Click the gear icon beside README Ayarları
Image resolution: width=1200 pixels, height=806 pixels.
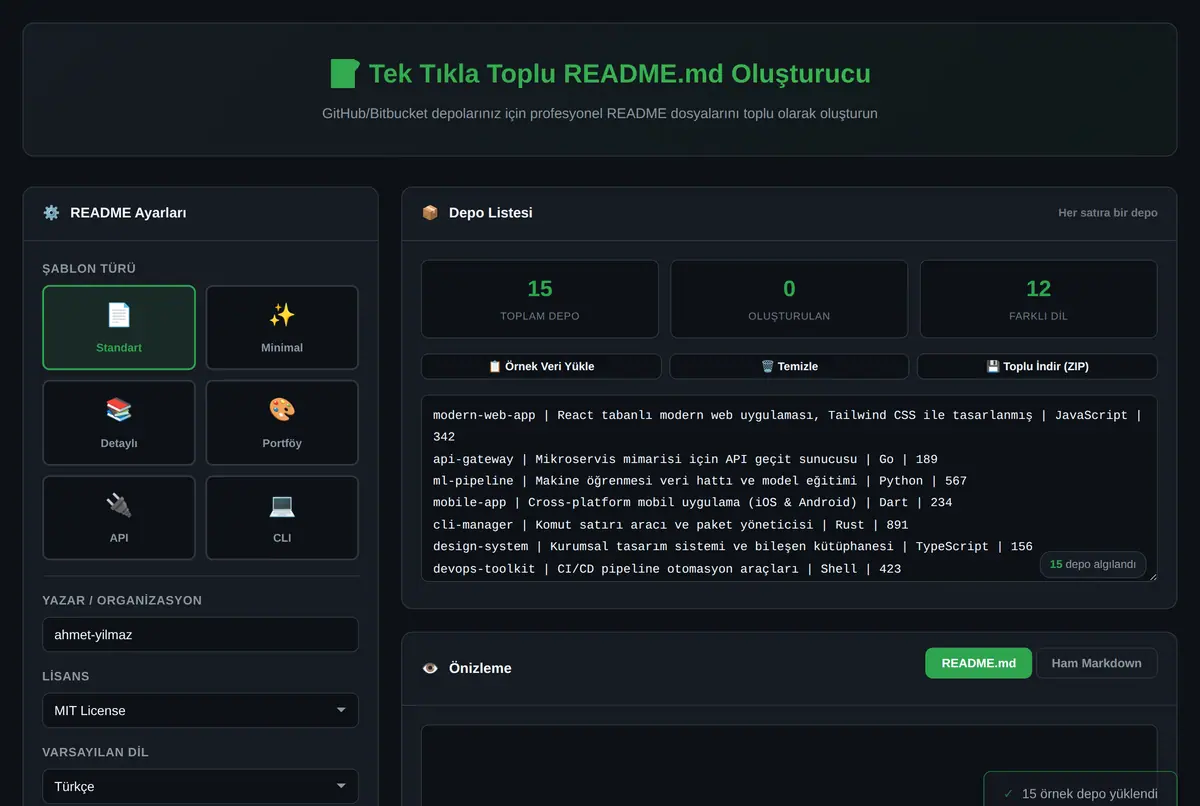(51, 213)
